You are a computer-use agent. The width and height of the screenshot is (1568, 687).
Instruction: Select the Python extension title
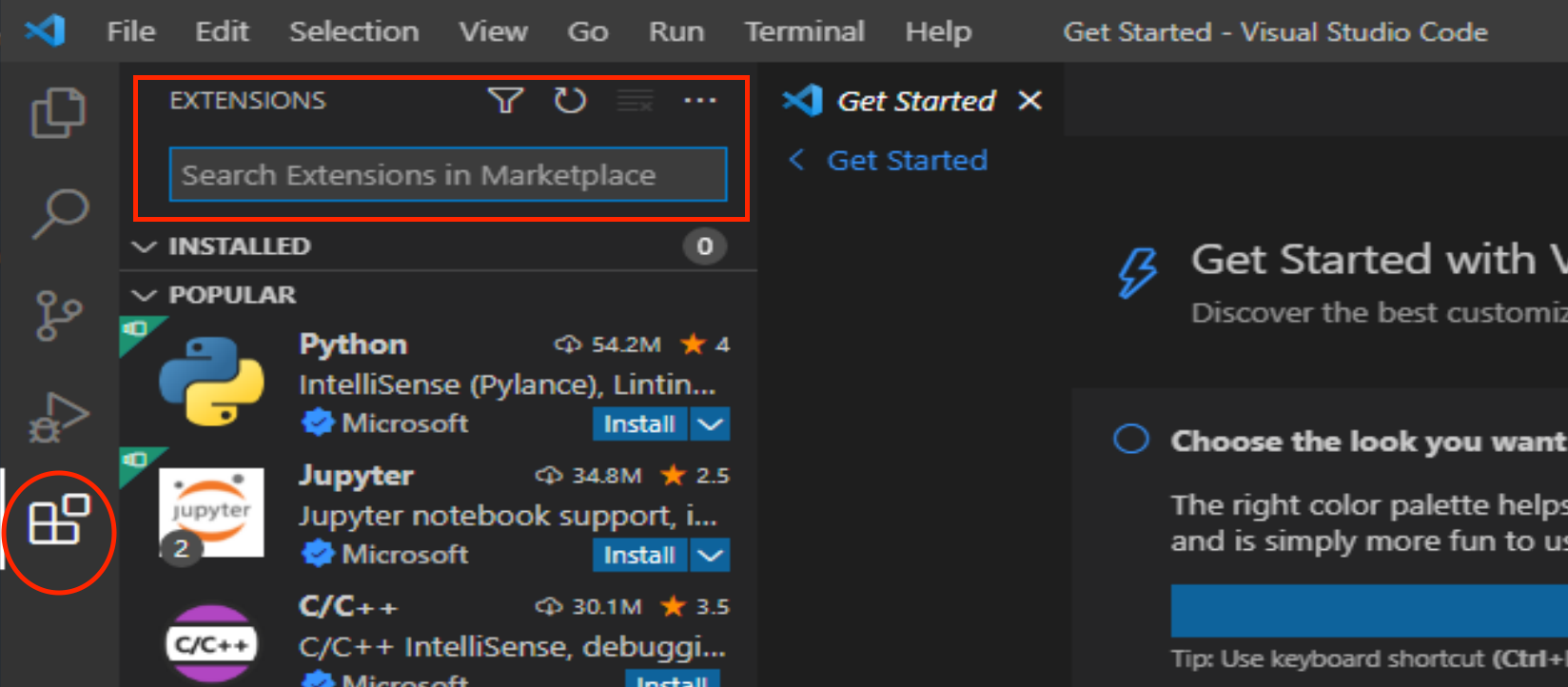pos(353,344)
